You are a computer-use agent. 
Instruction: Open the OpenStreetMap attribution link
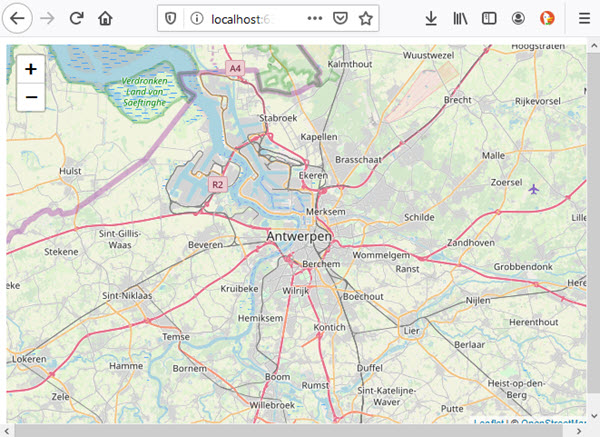[x=553, y=422]
